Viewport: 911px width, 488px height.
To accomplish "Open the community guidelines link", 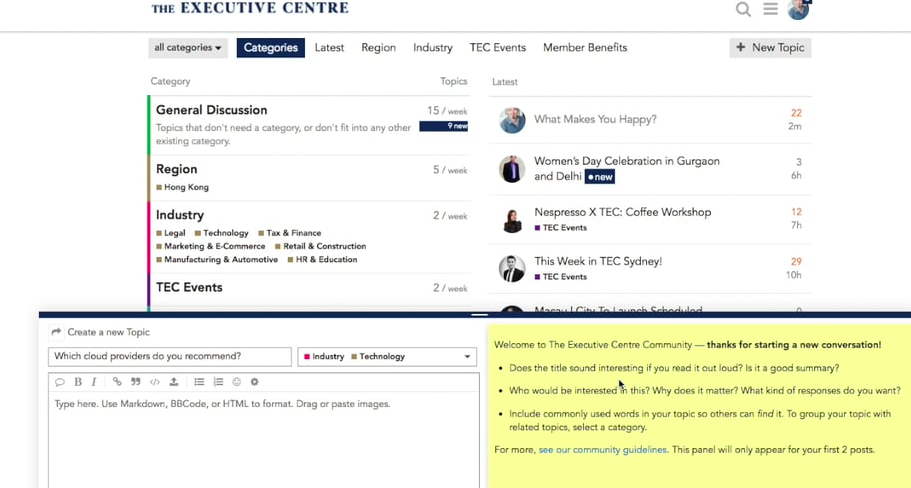I will click(602, 450).
